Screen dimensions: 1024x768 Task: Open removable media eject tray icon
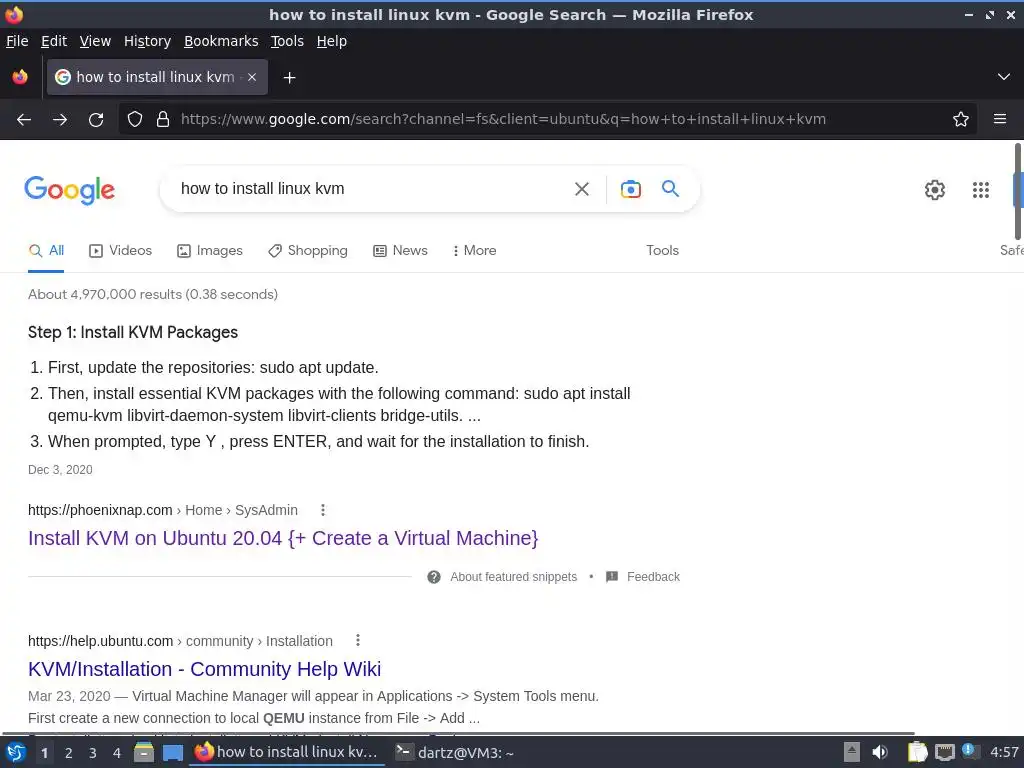tap(852, 752)
